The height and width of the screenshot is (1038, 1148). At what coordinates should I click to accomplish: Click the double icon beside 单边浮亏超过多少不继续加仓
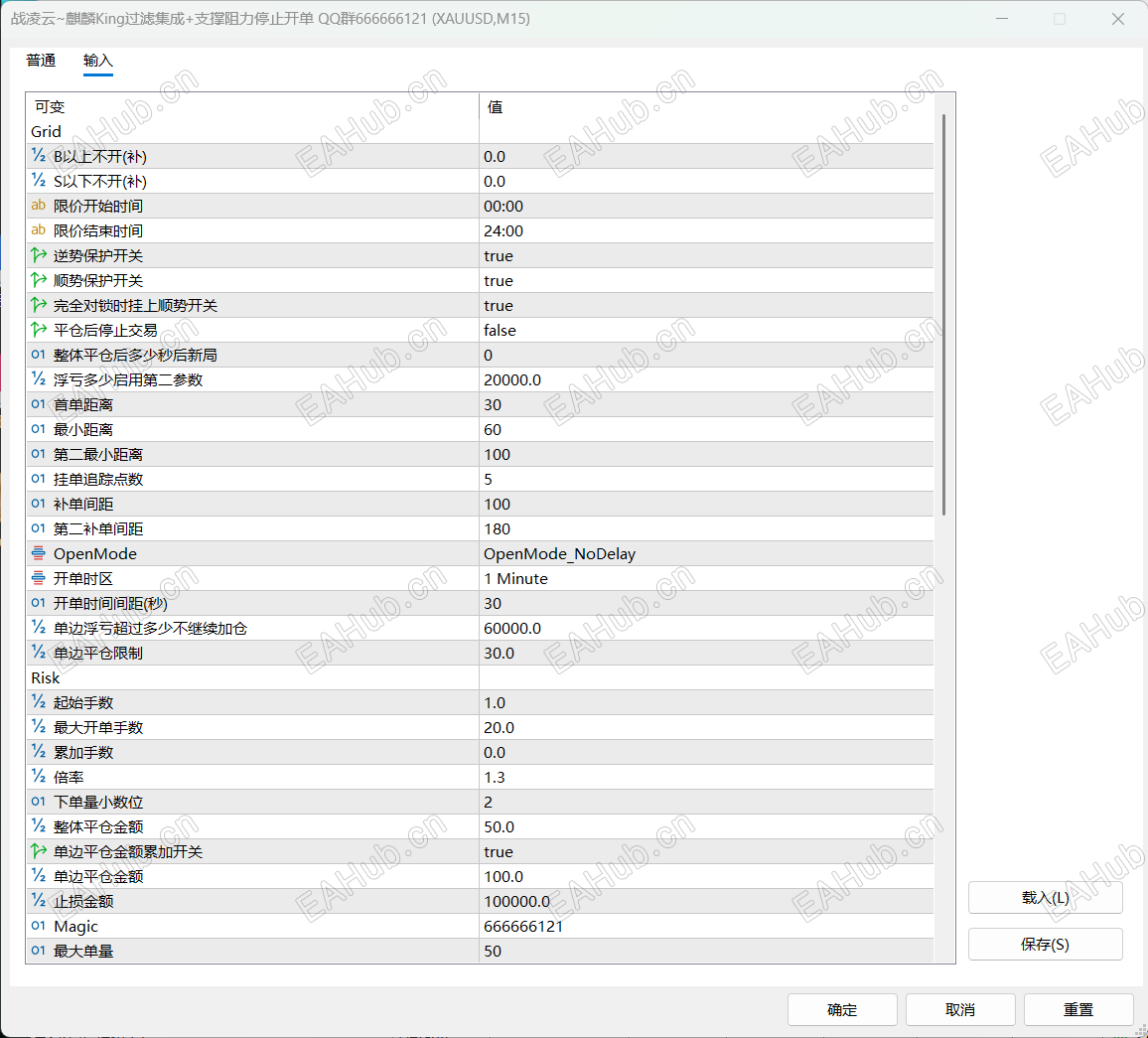(x=38, y=628)
